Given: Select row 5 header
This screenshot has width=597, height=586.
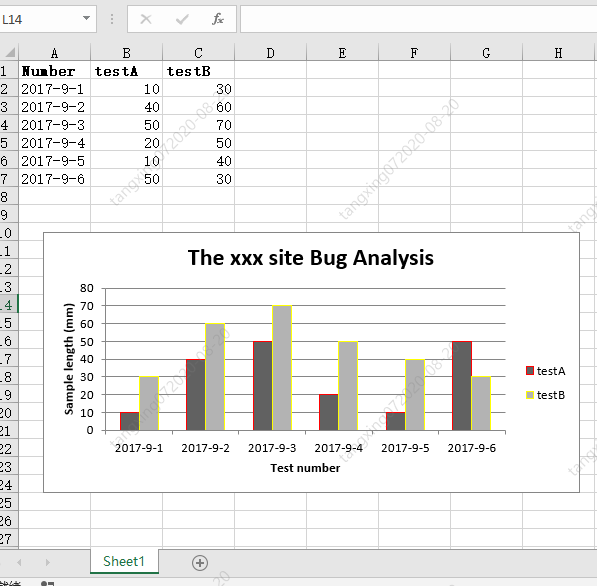Looking at the screenshot, I should click(x=9, y=143).
